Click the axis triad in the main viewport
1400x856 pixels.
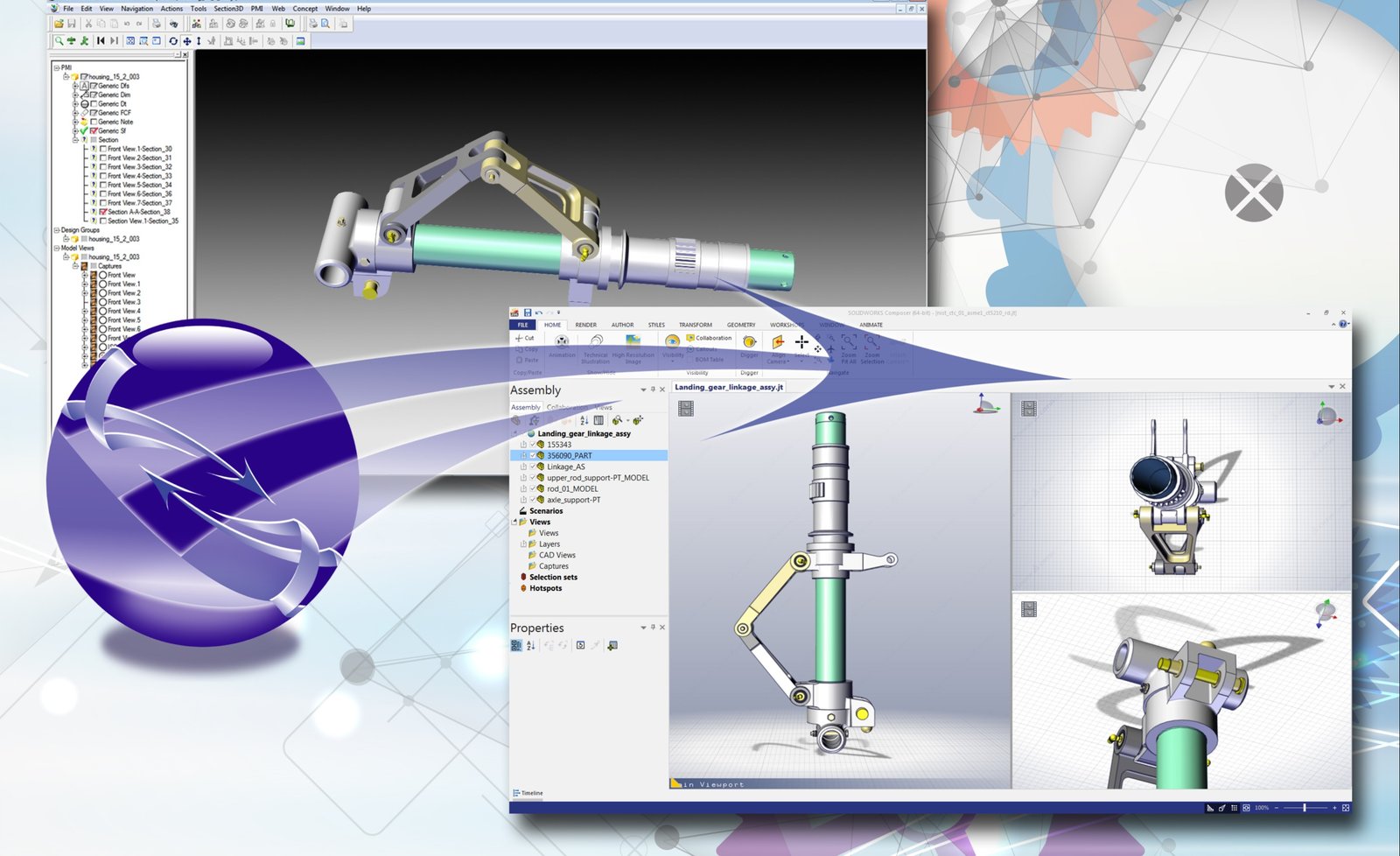986,404
